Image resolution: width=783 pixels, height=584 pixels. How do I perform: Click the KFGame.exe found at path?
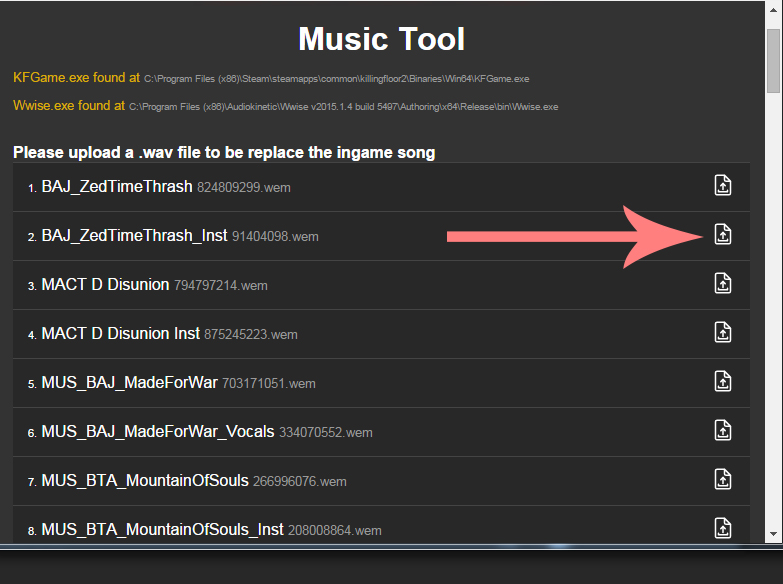pos(336,78)
